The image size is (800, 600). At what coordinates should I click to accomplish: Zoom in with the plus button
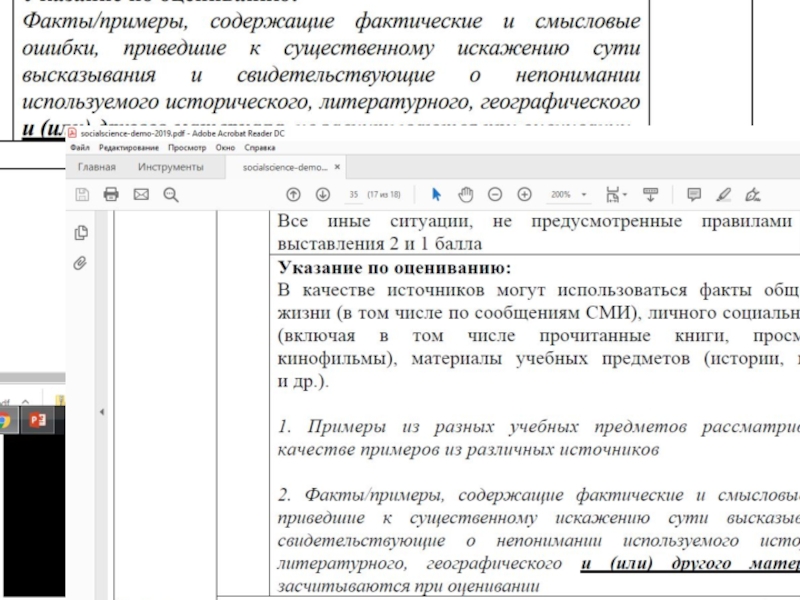[524, 194]
